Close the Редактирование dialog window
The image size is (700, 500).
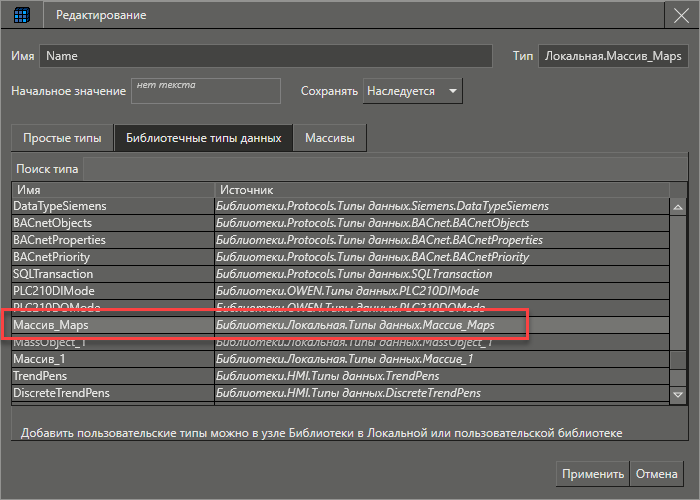[x=680, y=16]
